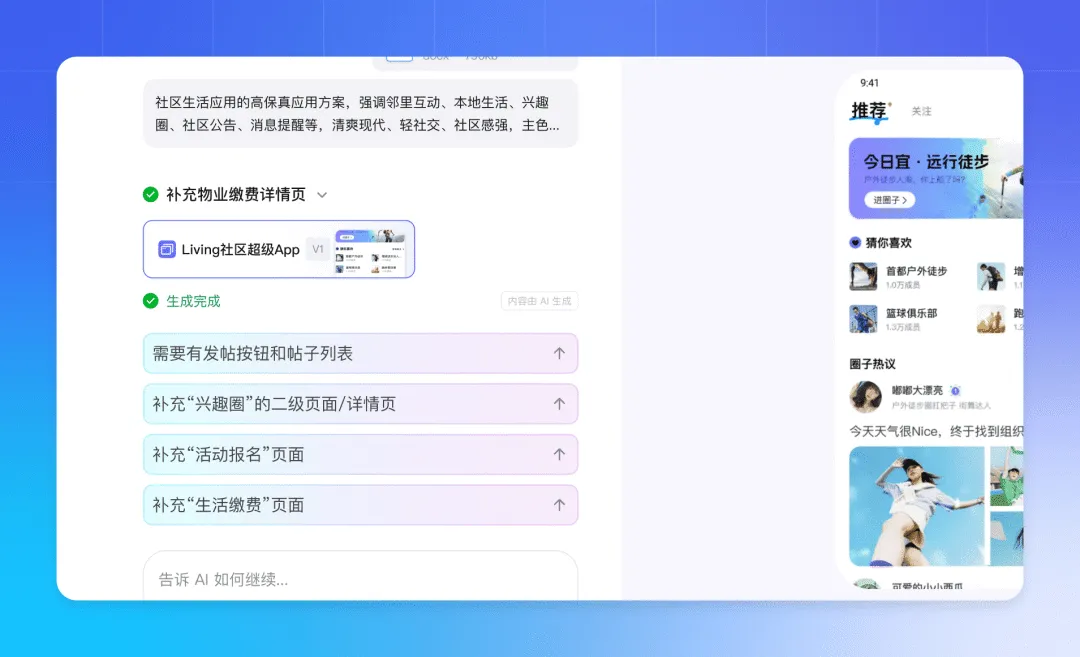1080x657 pixels.
Task: Click the 猜你喜欢 section heading
Action: click(x=889, y=242)
